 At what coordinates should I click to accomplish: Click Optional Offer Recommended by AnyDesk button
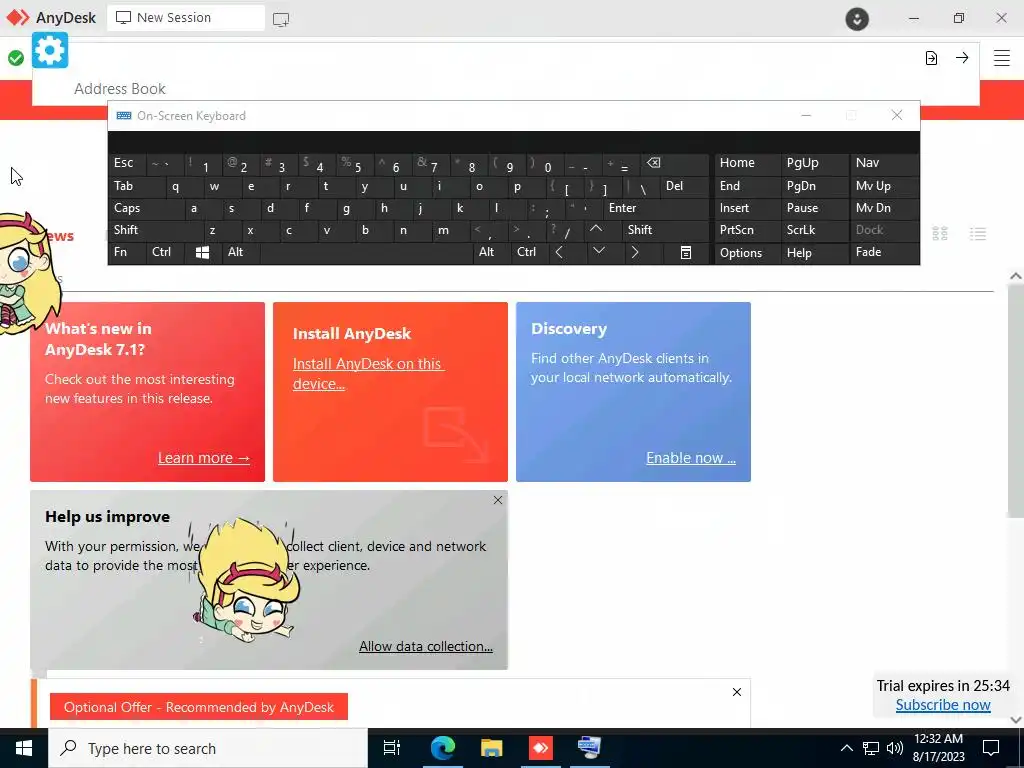point(199,707)
